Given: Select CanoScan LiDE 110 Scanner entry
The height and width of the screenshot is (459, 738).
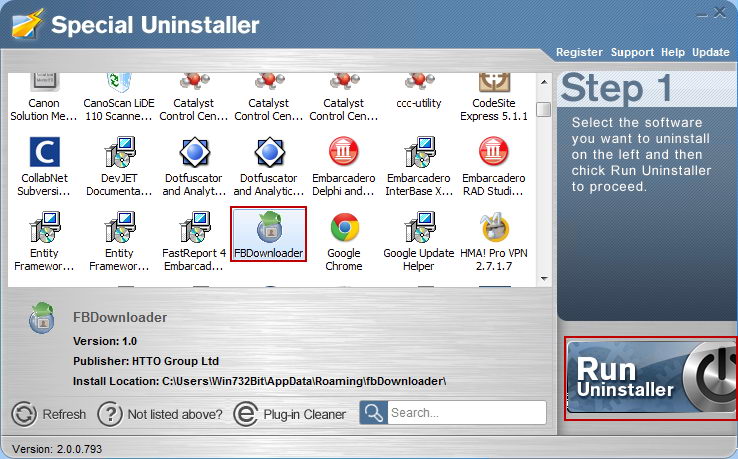Looking at the screenshot, I should point(119,98).
